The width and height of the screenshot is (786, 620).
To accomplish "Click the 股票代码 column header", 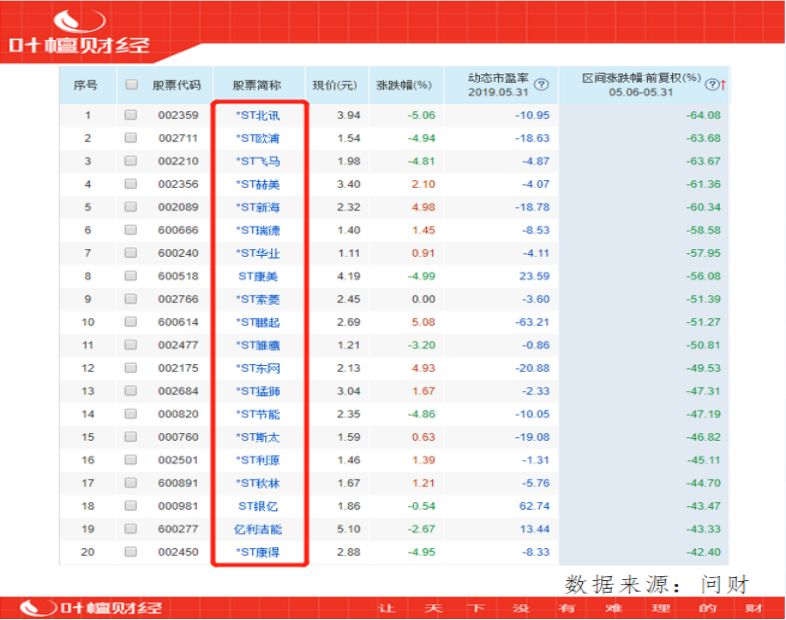I will tap(176, 85).
